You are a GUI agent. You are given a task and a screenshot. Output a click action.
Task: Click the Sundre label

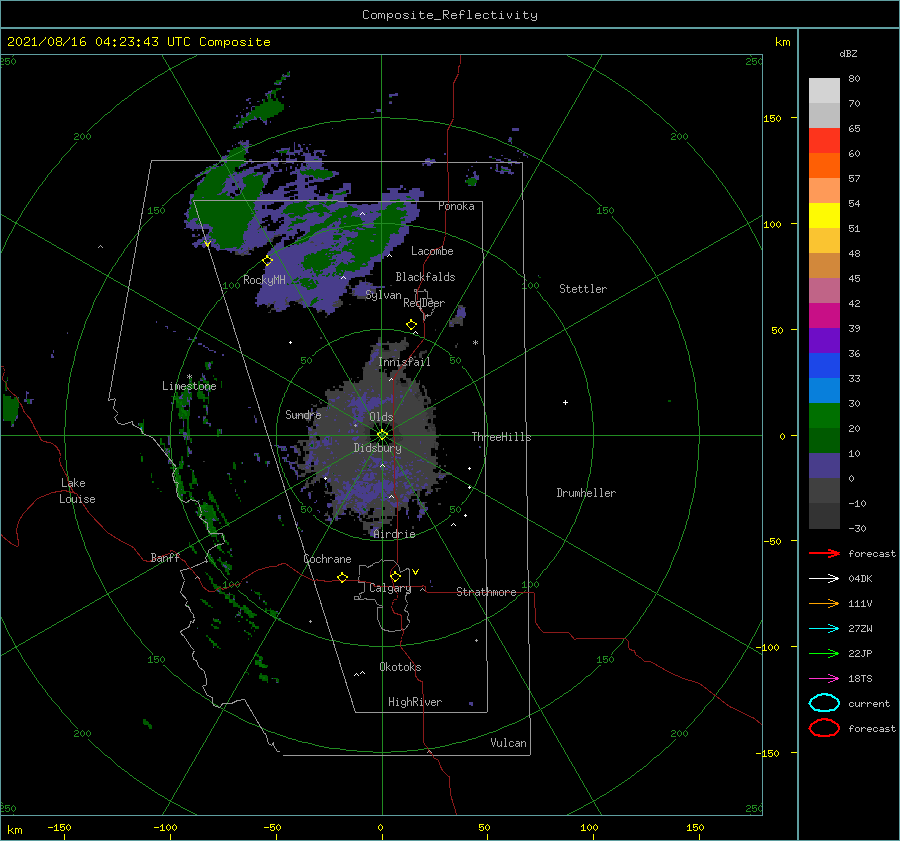303,415
